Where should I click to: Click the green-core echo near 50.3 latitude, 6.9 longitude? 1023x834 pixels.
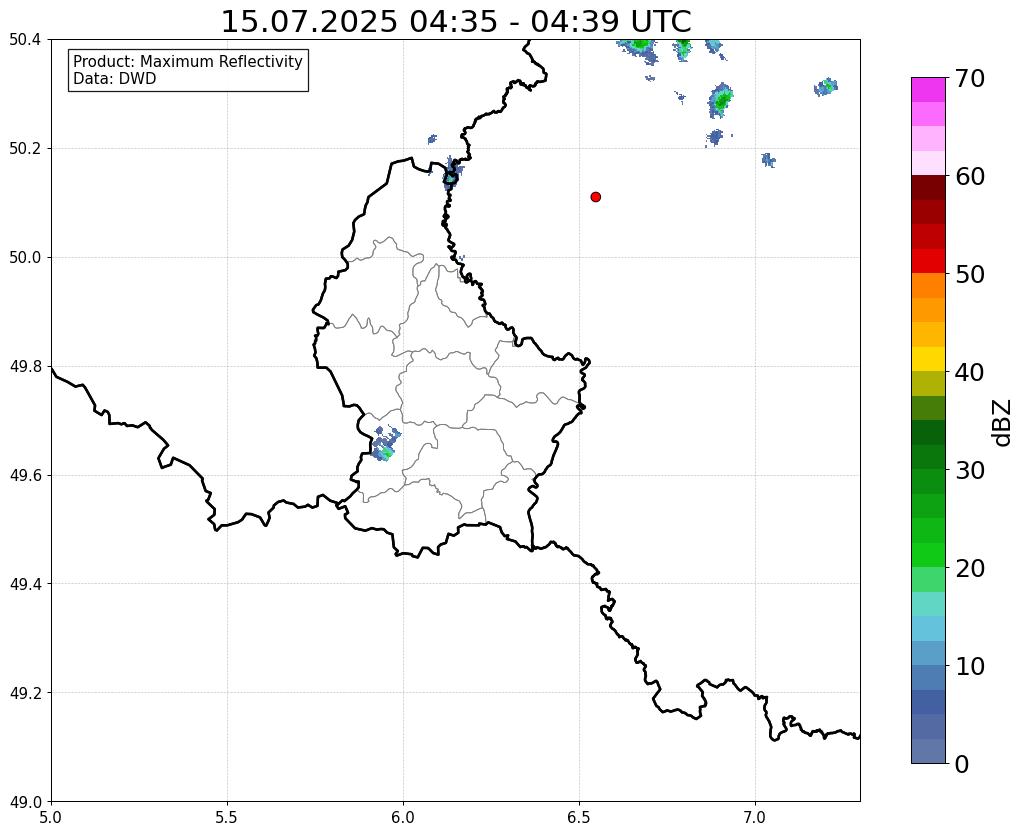click(721, 100)
